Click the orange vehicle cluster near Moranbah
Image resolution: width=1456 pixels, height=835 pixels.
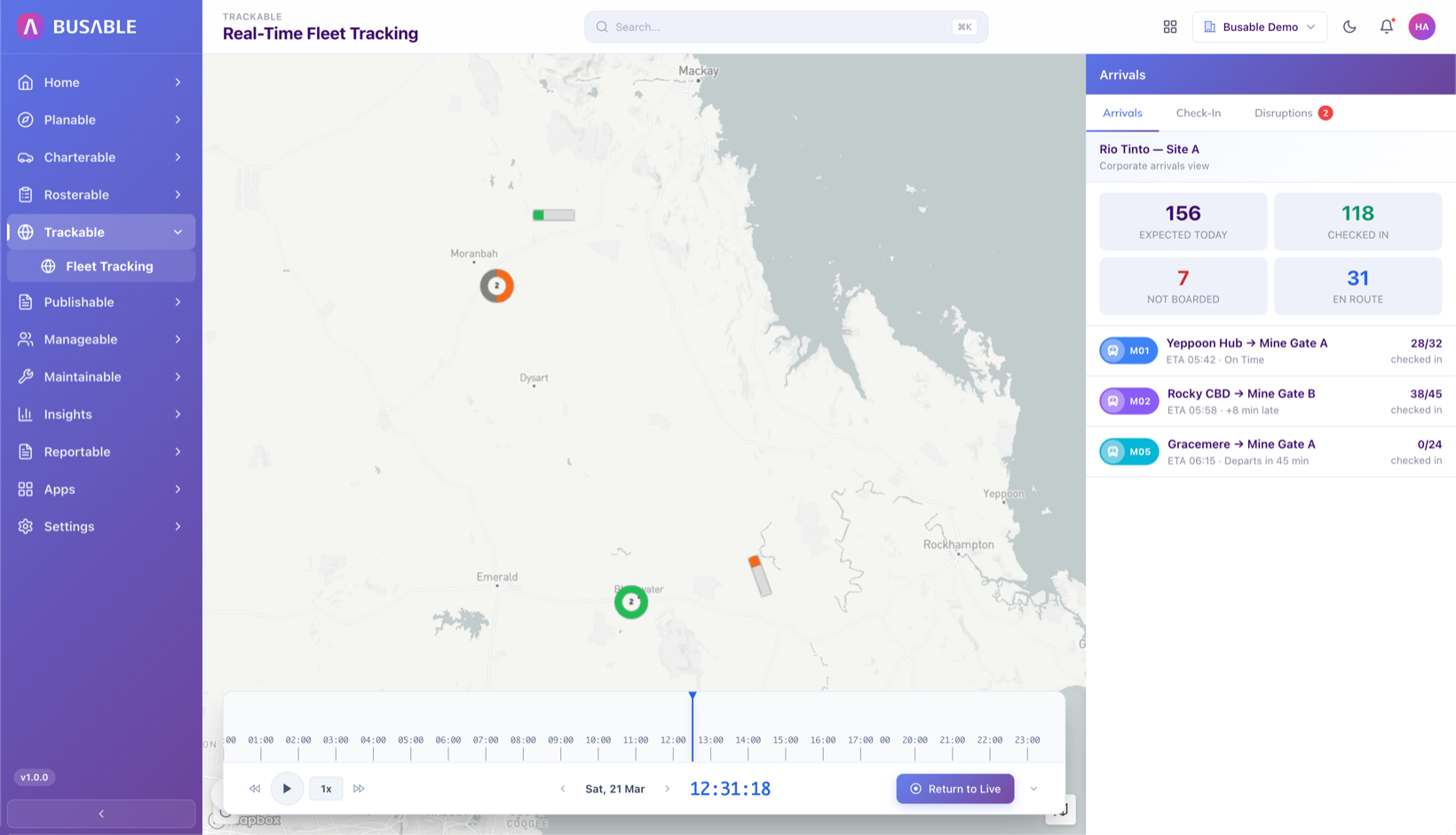[497, 286]
